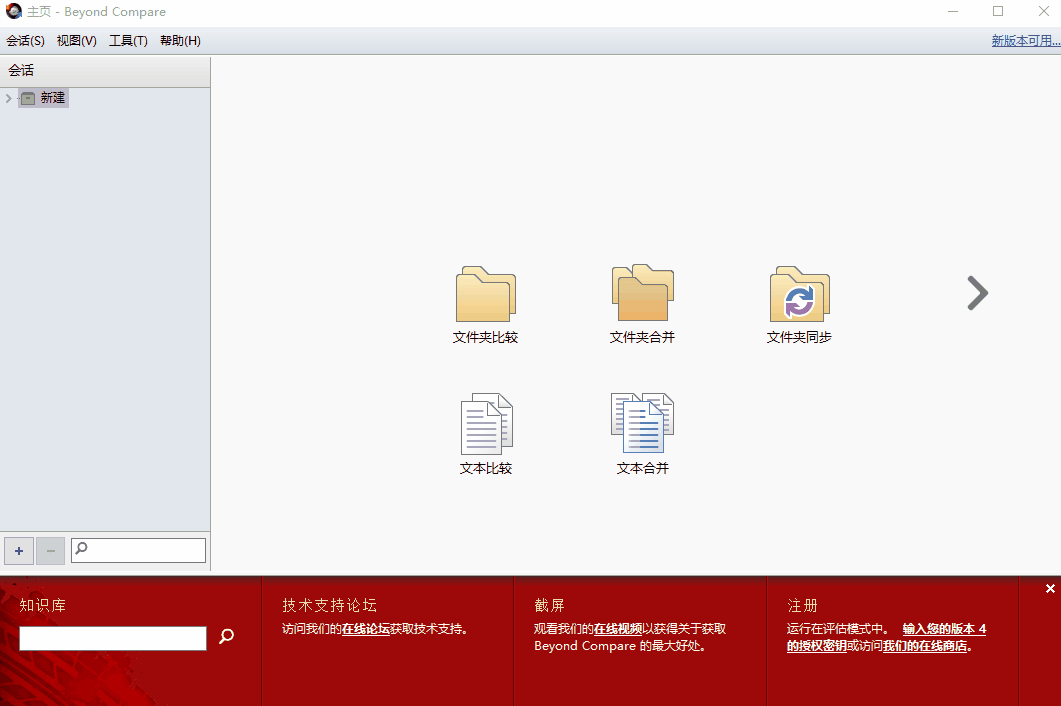Focus the sessions search field
The image size is (1061, 706).
click(x=139, y=550)
